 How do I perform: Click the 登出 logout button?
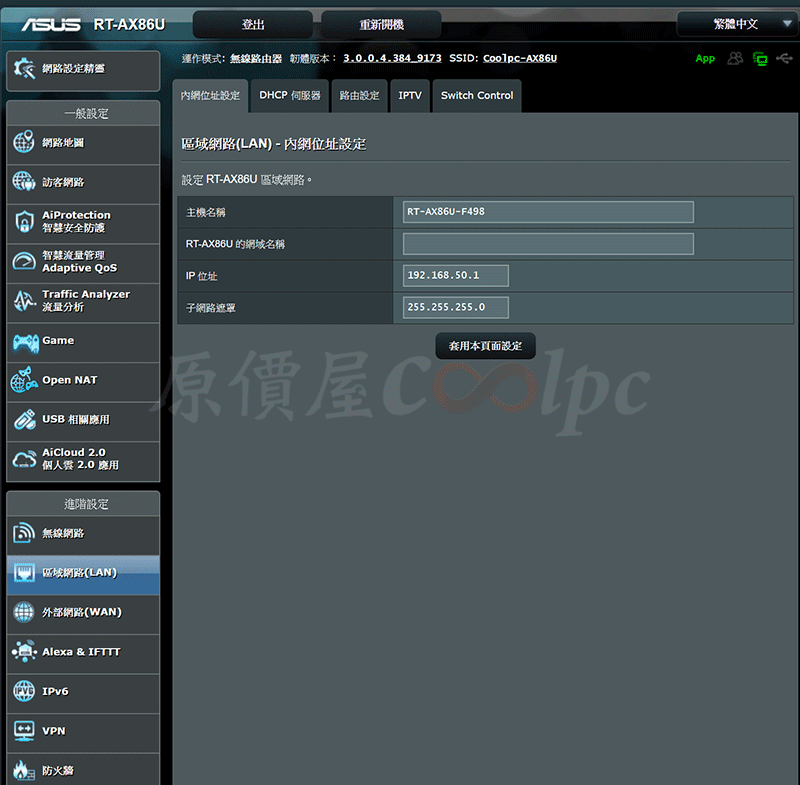pos(253,24)
